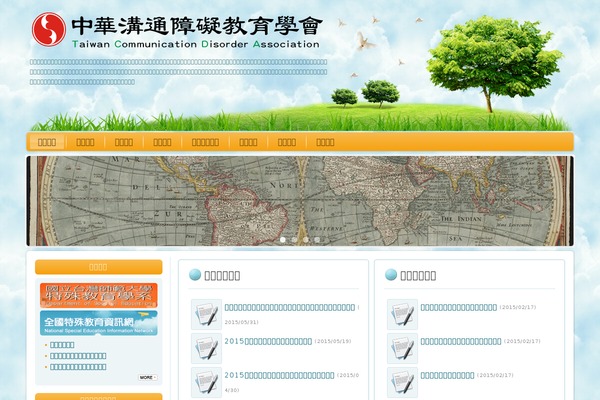Open the document icon beside the 2015/05/19 entry
Viewport: 600px width, 400px height.
[x=206, y=348]
